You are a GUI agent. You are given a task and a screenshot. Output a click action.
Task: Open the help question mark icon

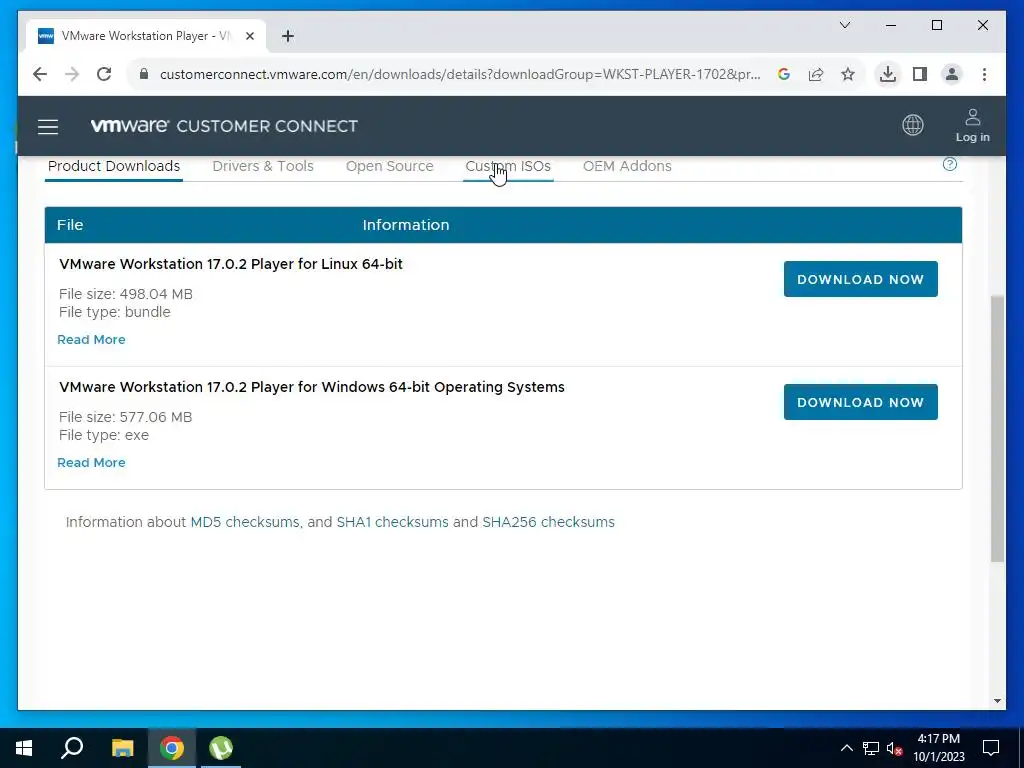click(x=950, y=164)
